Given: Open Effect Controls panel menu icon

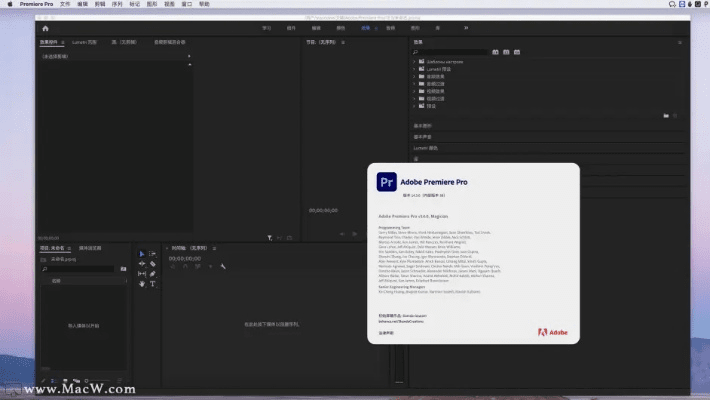Looking at the screenshot, I should click(x=63, y=42).
